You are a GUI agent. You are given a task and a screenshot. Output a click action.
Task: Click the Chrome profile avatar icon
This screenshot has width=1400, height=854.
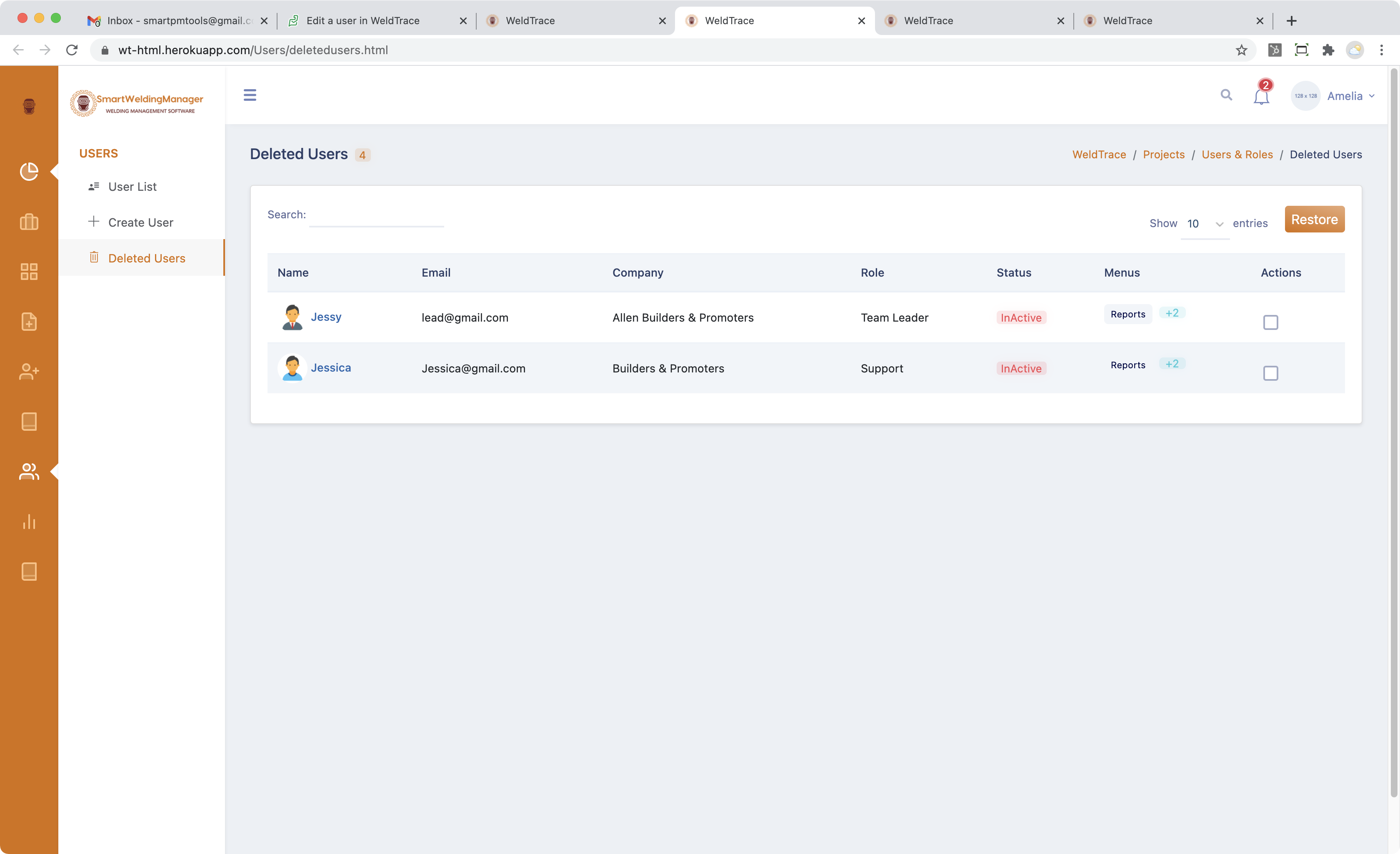(x=1355, y=50)
